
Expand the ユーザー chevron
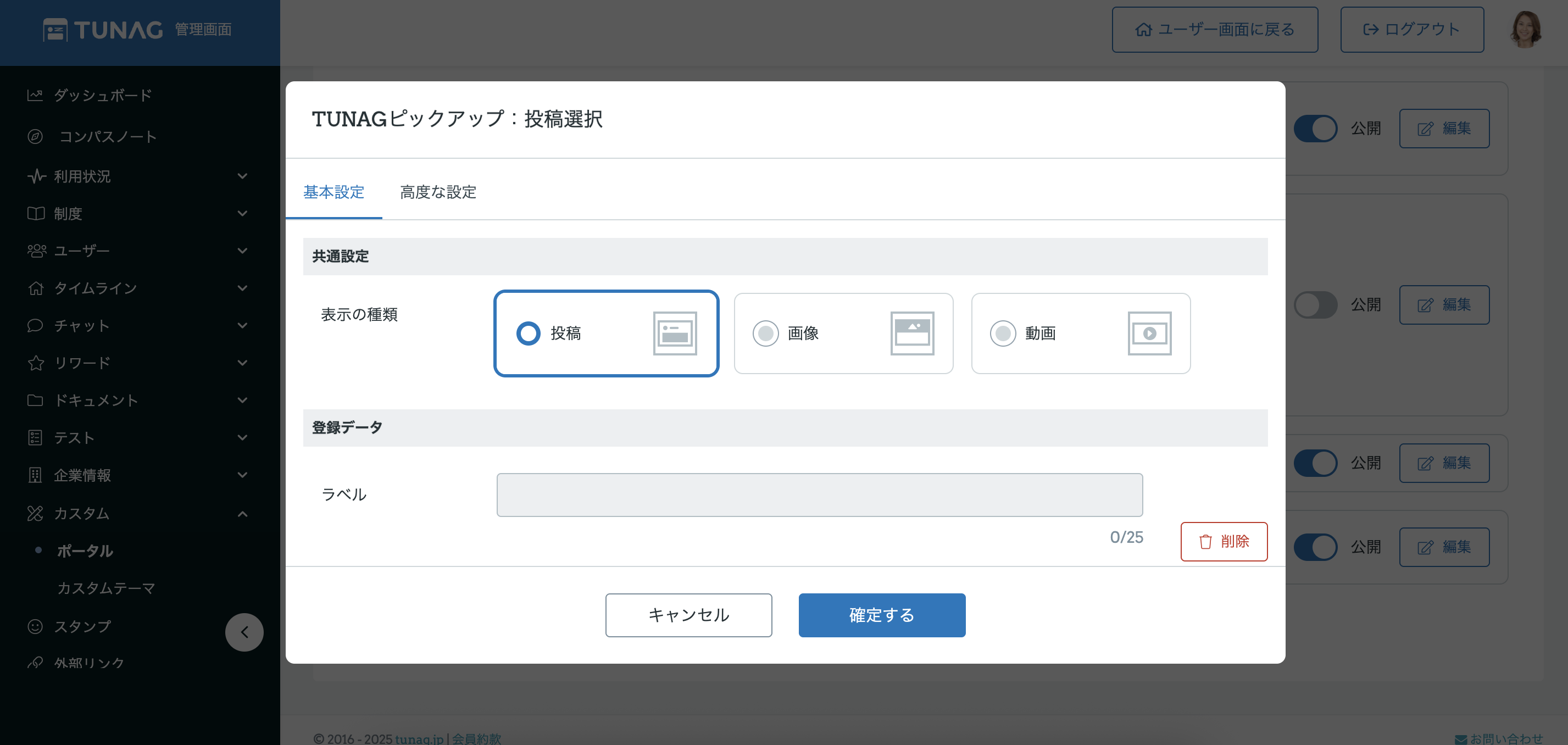point(242,251)
